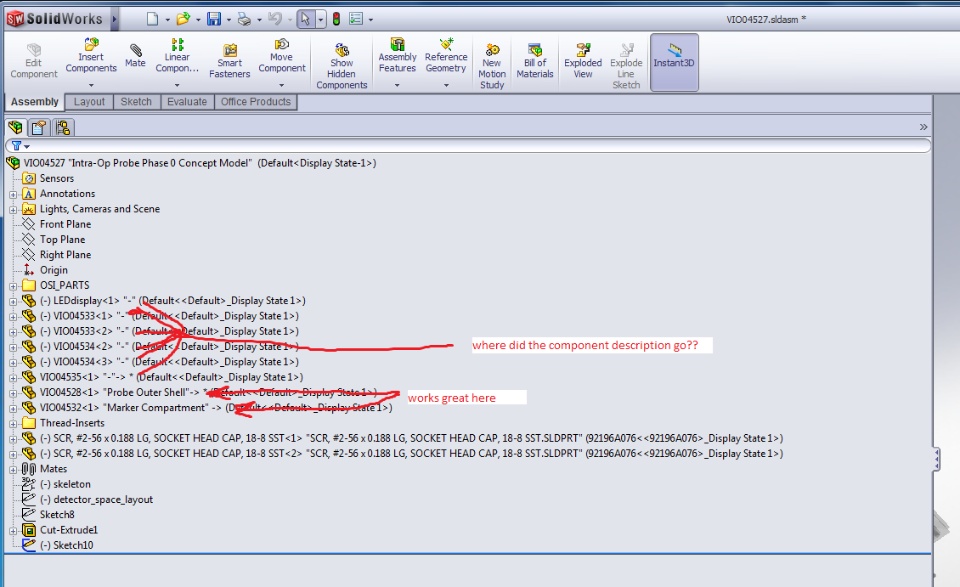The image size is (960, 587).
Task: Select the VIO04532<1> Marker Compartment component
Action: point(207,408)
